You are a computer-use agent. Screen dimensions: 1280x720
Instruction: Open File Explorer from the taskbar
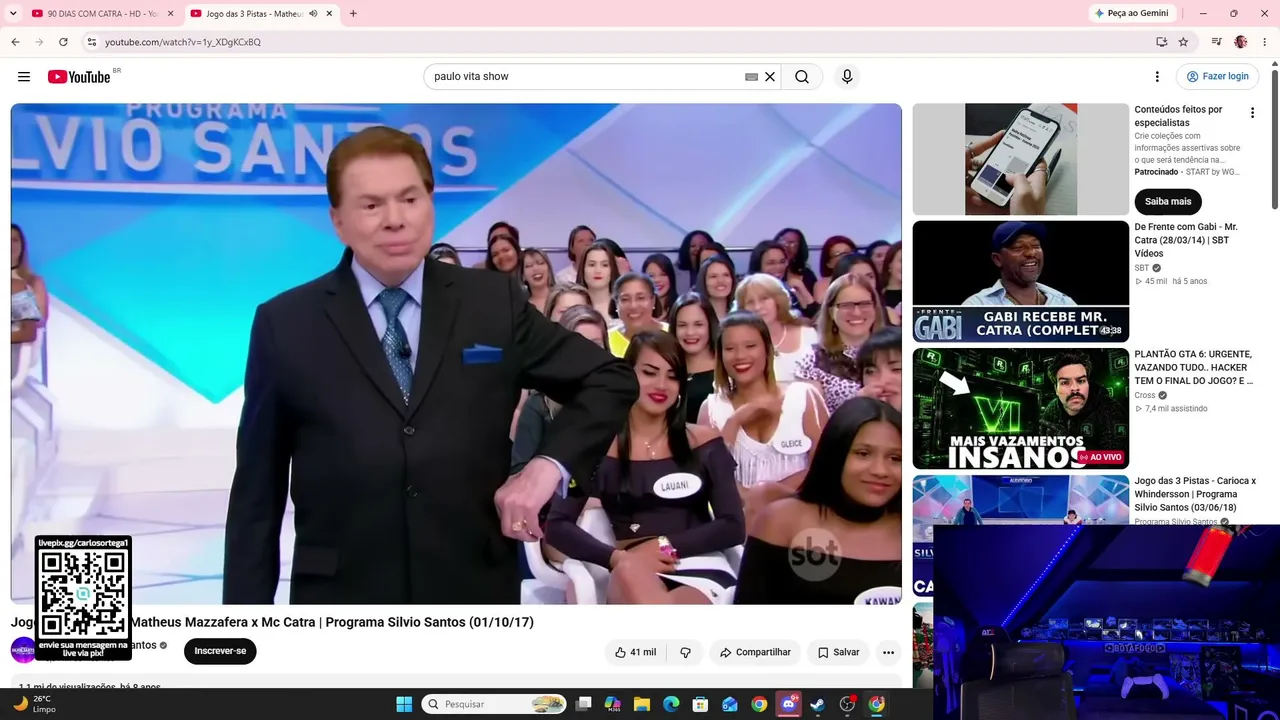coord(642,704)
